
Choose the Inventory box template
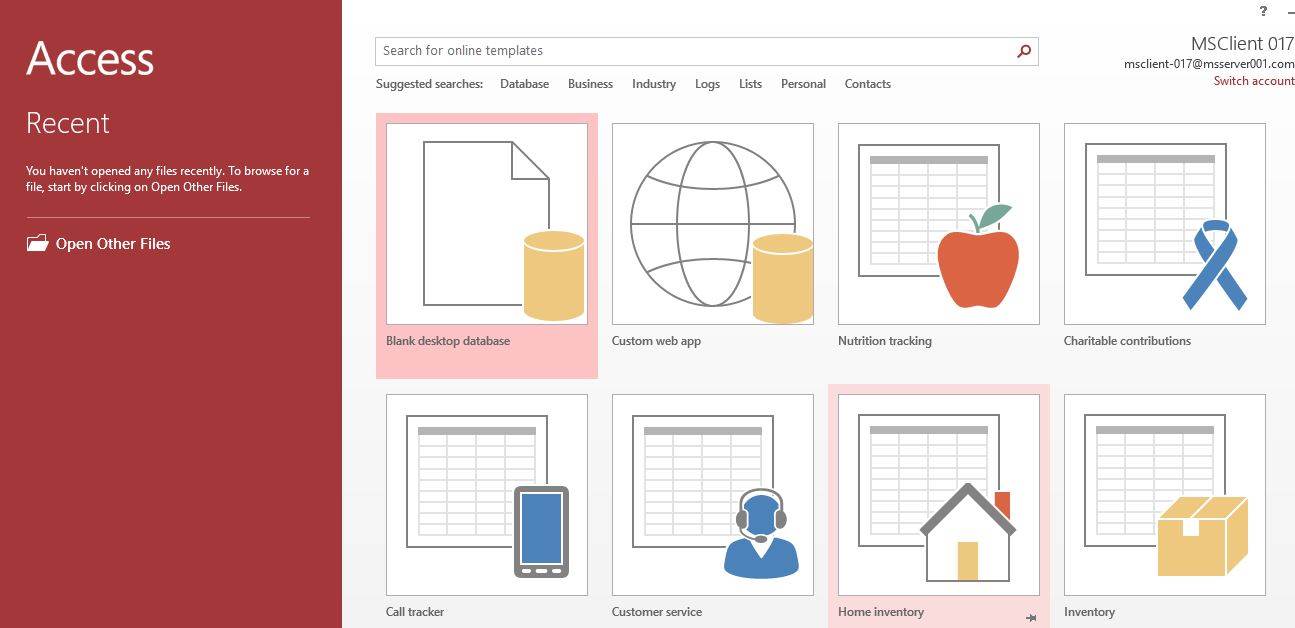(x=1163, y=495)
